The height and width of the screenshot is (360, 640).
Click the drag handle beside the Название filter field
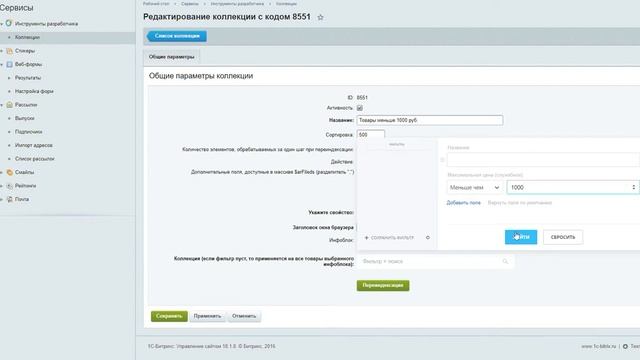click(x=442, y=160)
